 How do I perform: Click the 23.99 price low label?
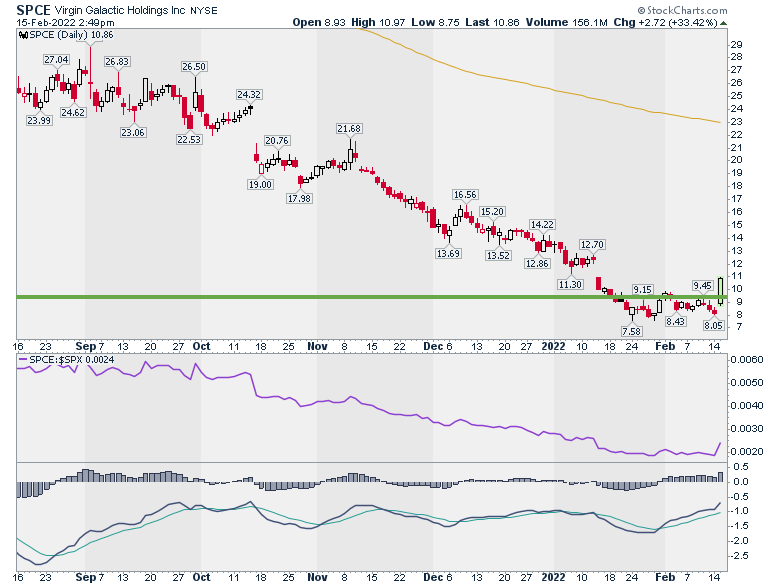(39, 120)
